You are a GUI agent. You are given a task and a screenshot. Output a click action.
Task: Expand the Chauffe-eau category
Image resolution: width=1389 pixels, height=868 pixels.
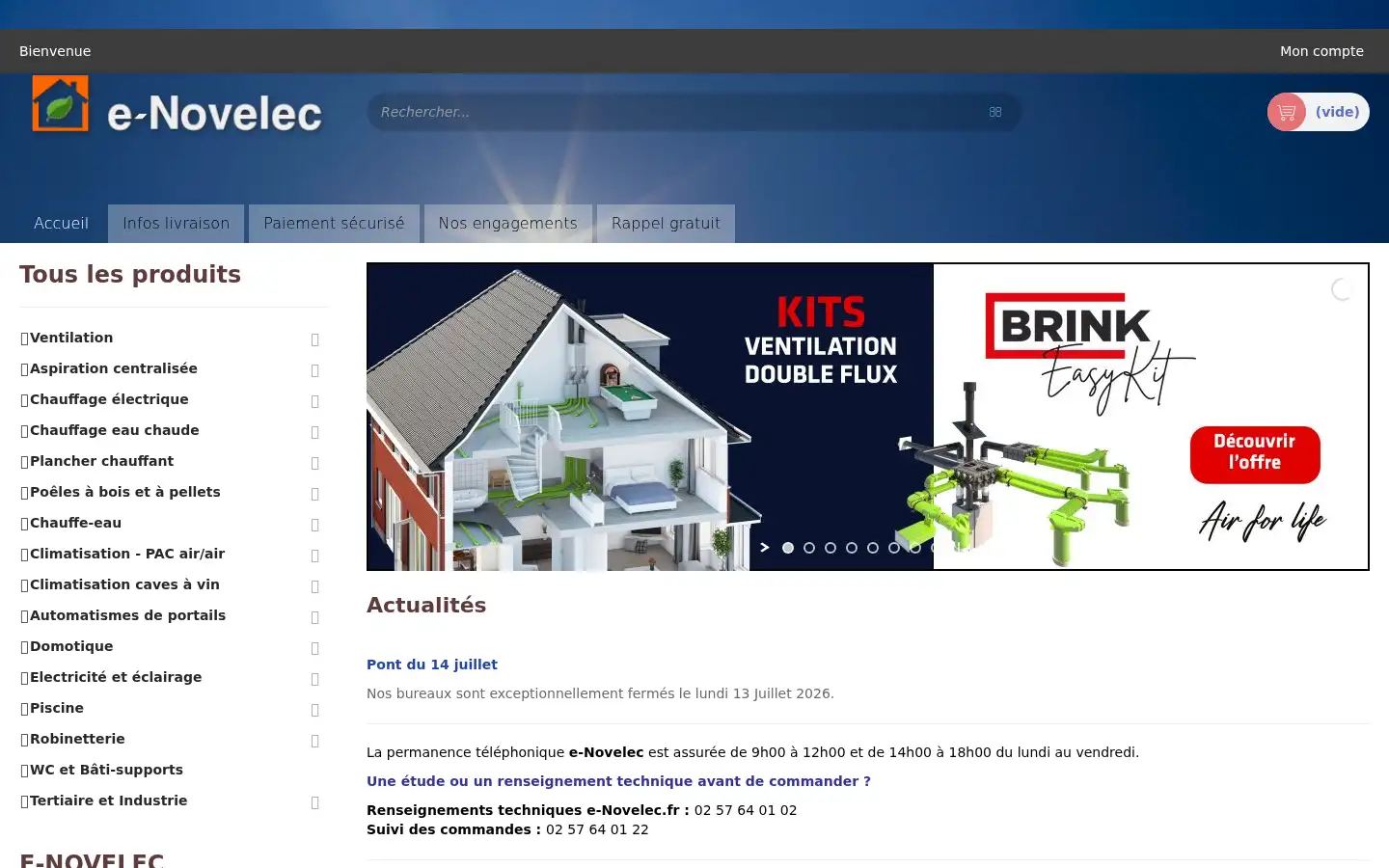tap(315, 525)
